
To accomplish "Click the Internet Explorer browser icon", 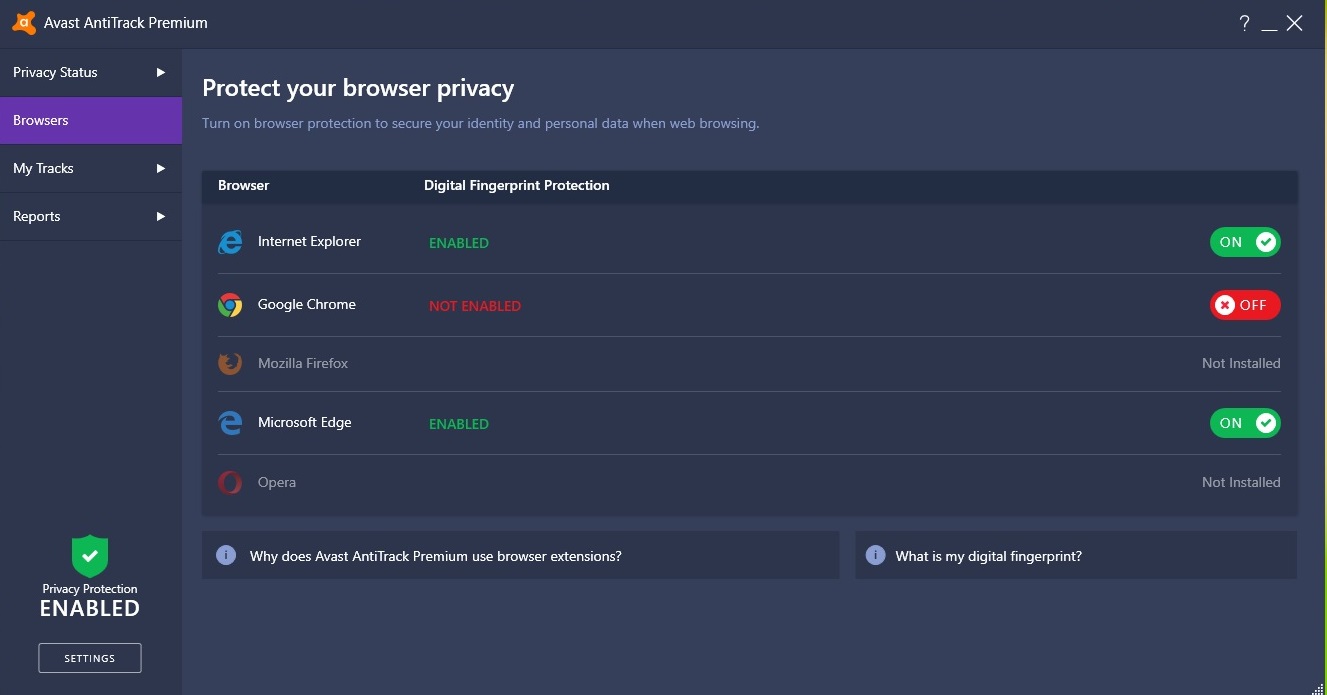I will 230,242.
